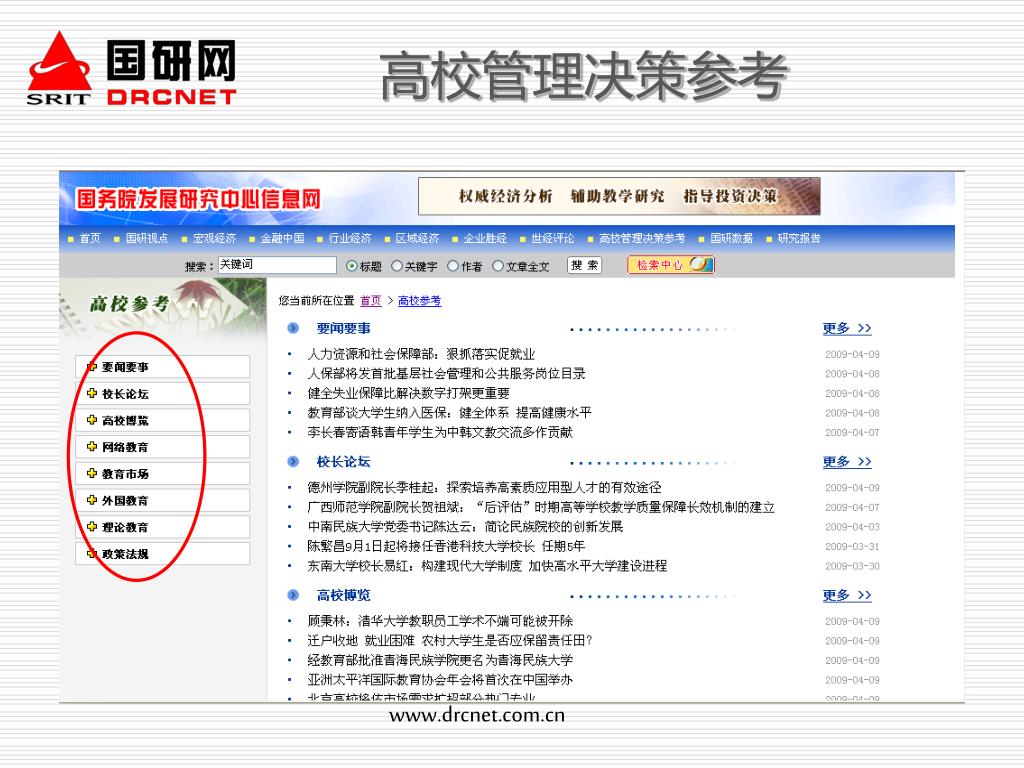Click the 国务院发展研究中心信息网 site logo
This screenshot has height=768, width=1024.
click(198, 199)
